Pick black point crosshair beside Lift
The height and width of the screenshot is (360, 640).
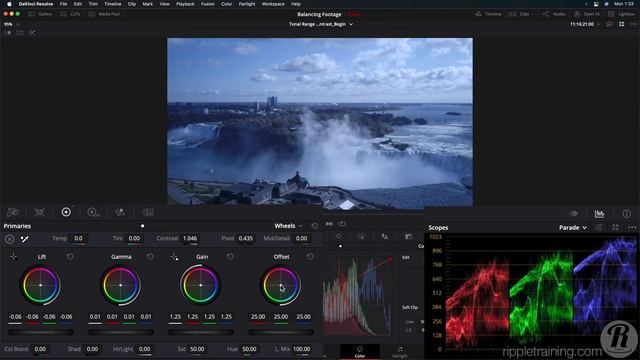tap(13, 257)
